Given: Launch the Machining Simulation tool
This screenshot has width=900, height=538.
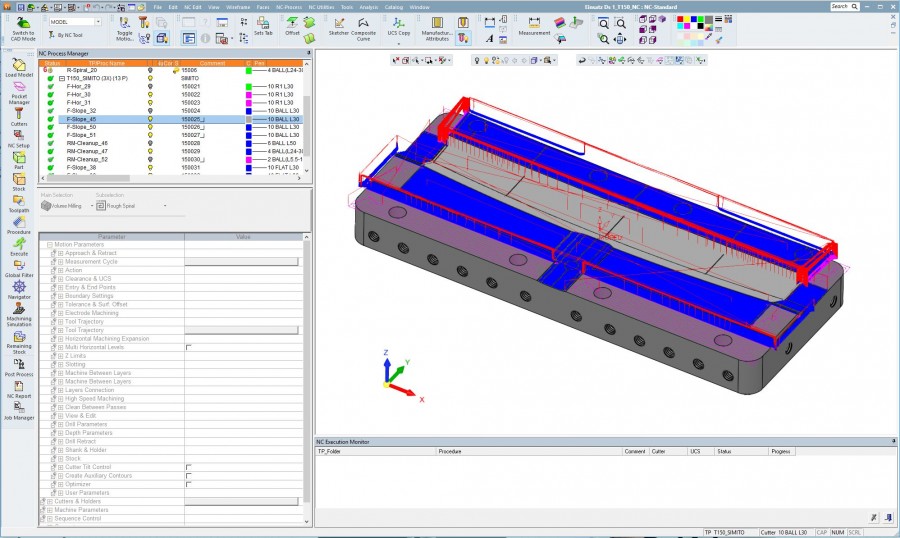Looking at the screenshot, I should point(19,312).
